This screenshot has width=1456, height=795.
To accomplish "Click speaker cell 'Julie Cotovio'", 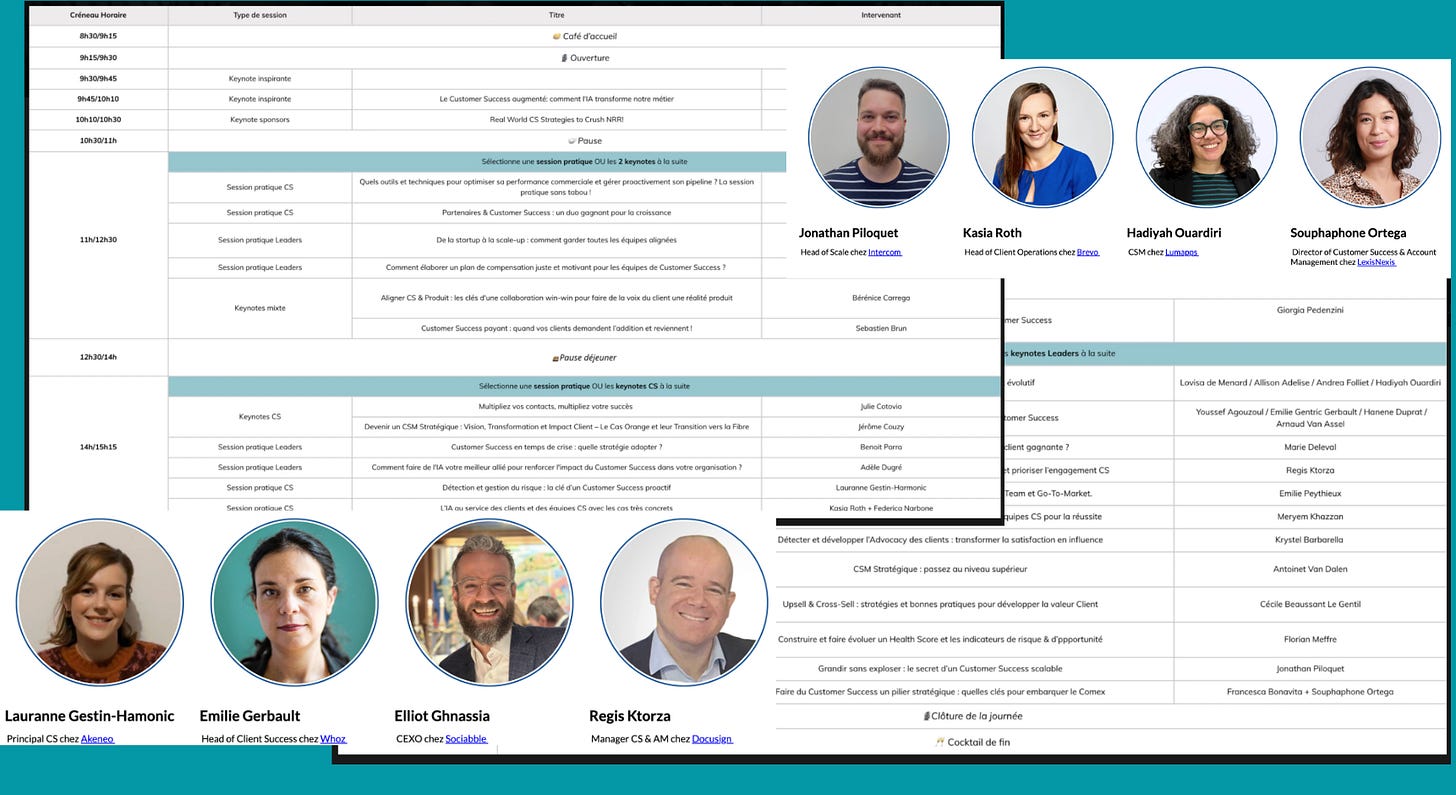I will pyautogui.click(x=881, y=407).
